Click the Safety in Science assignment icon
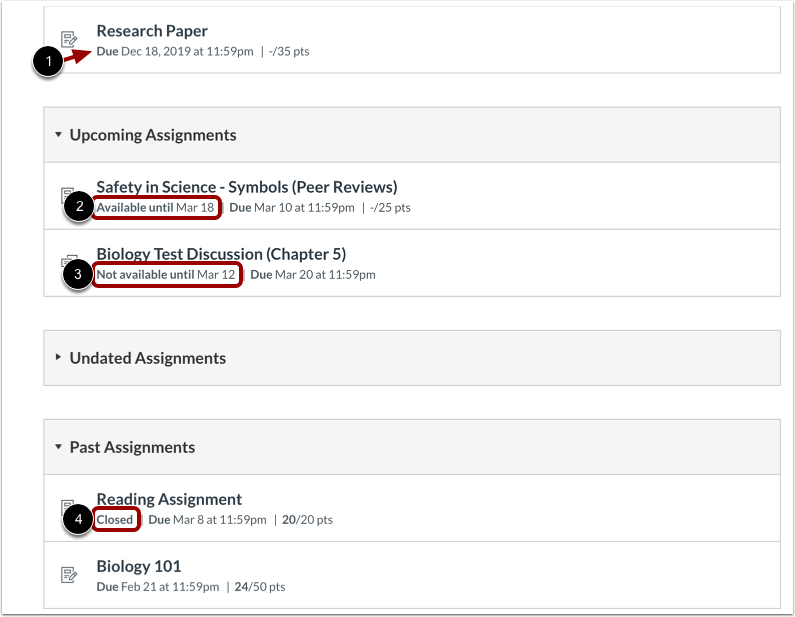The height and width of the screenshot is (617, 795). point(66,193)
